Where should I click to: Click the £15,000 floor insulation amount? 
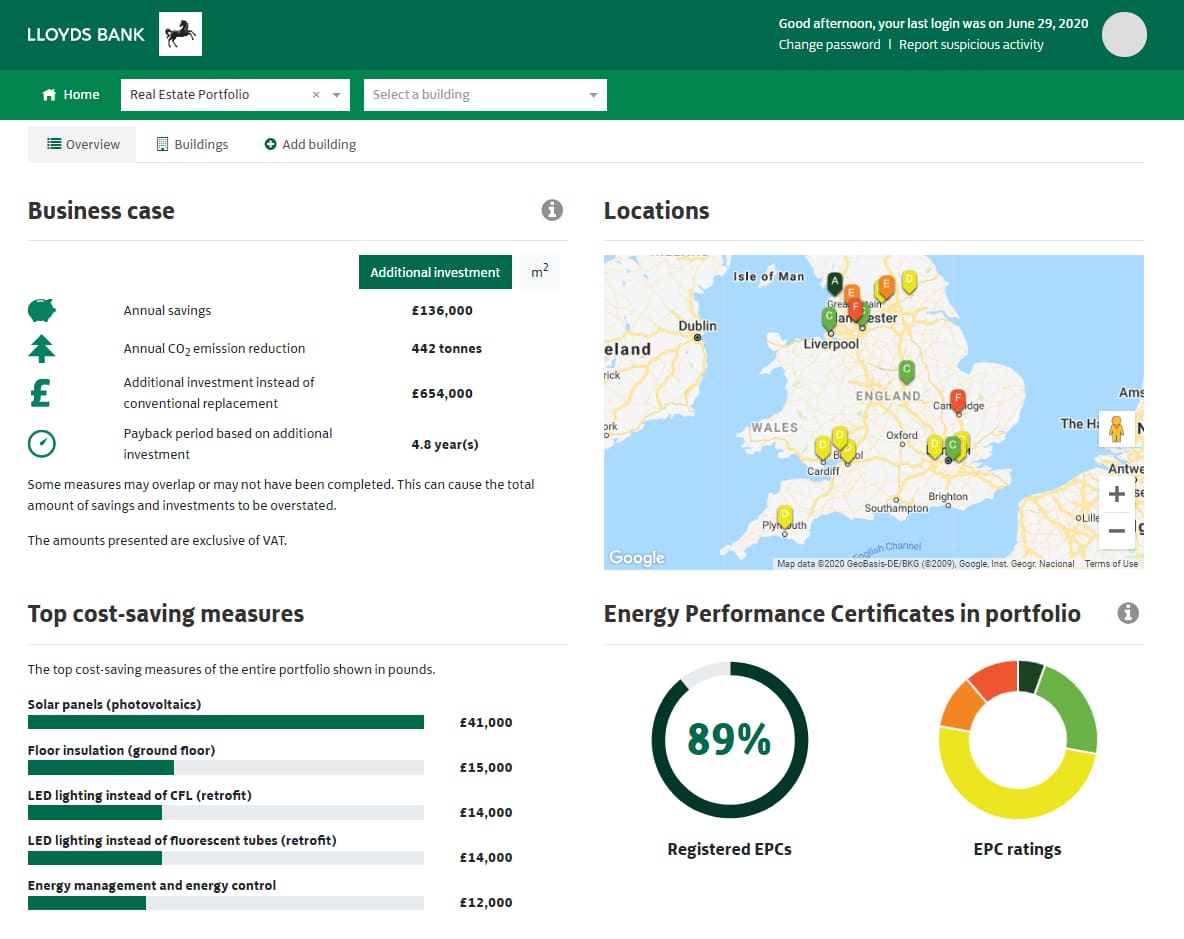coord(486,768)
